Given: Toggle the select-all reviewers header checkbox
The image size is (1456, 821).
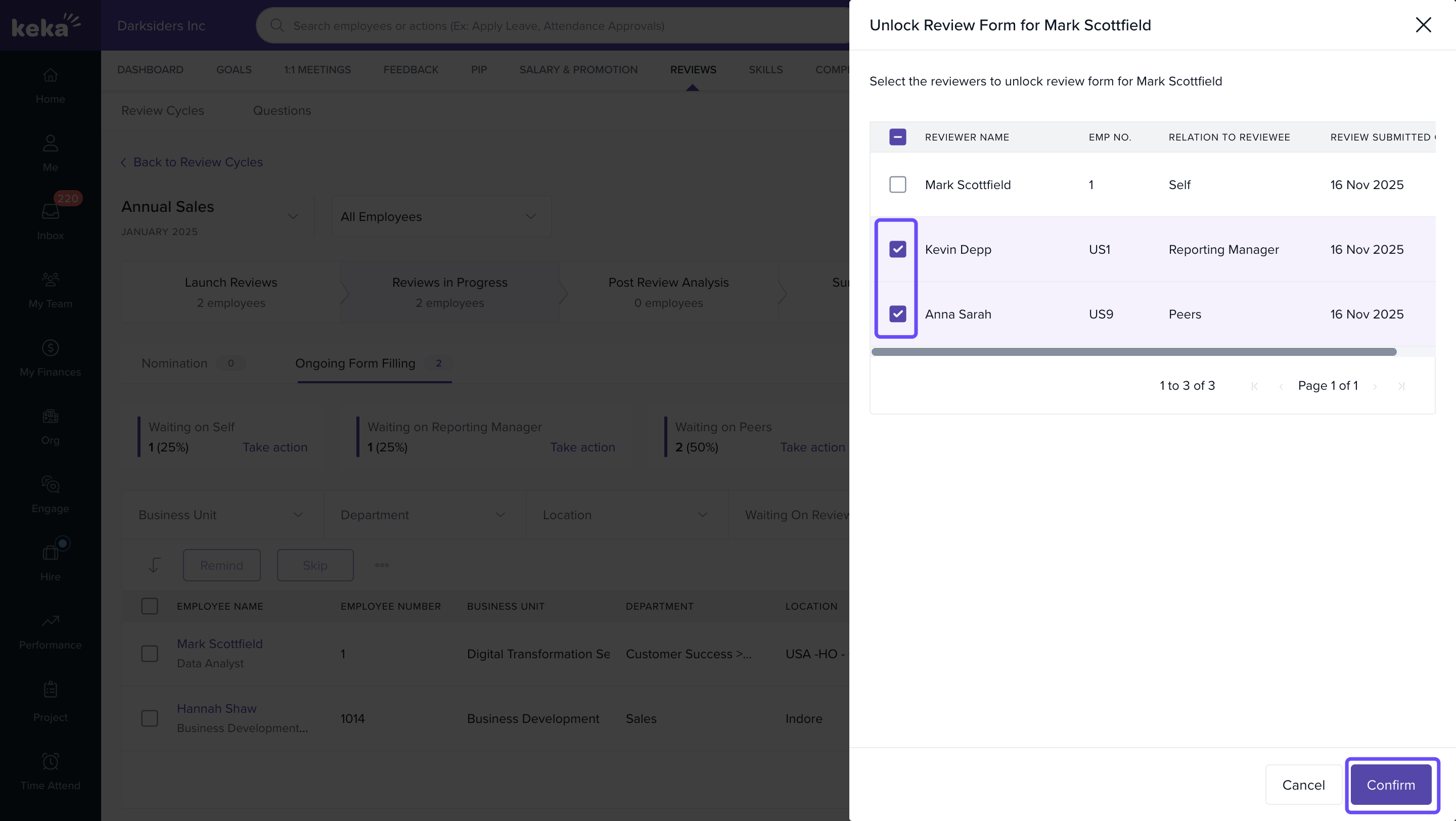Looking at the screenshot, I should click(897, 136).
